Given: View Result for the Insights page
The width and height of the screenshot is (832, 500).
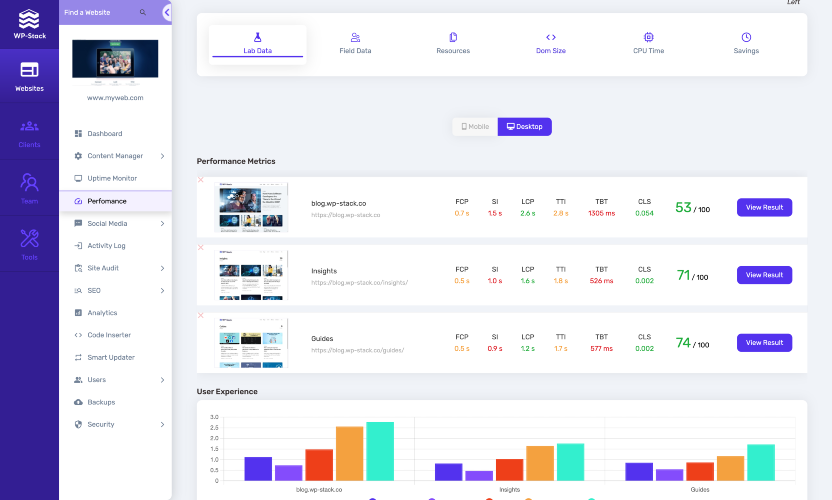Looking at the screenshot, I should click(x=765, y=275).
